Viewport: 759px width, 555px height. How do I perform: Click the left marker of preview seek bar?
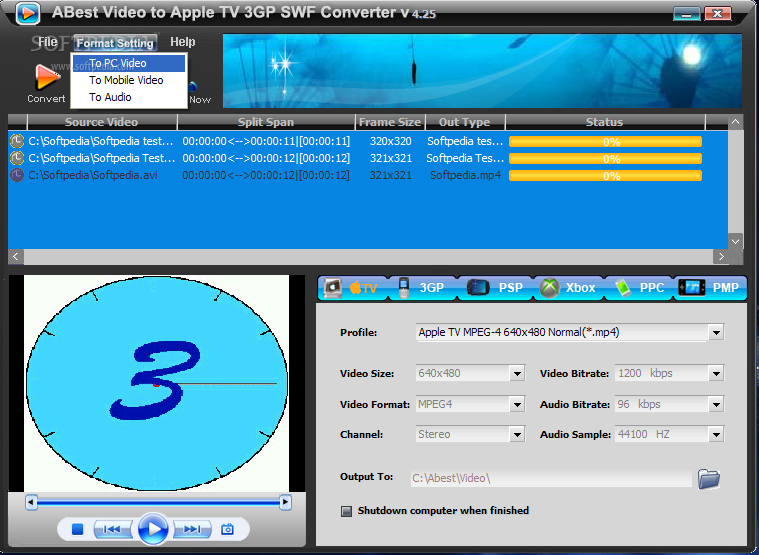point(31,503)
